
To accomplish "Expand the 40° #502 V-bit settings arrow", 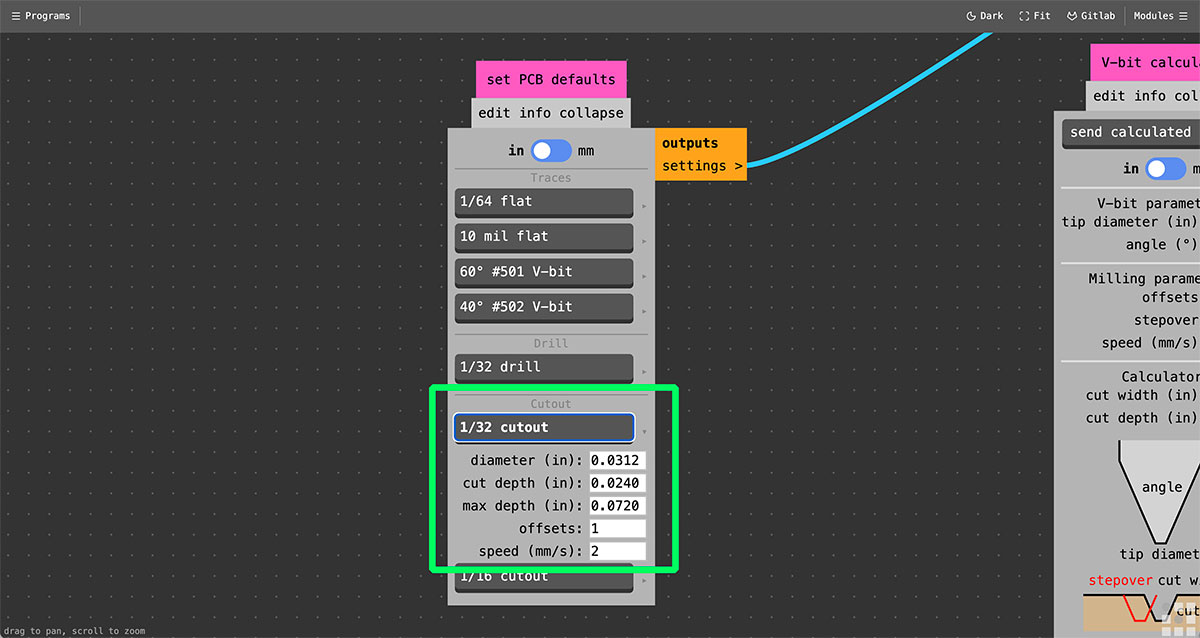I will coord(644,311).
